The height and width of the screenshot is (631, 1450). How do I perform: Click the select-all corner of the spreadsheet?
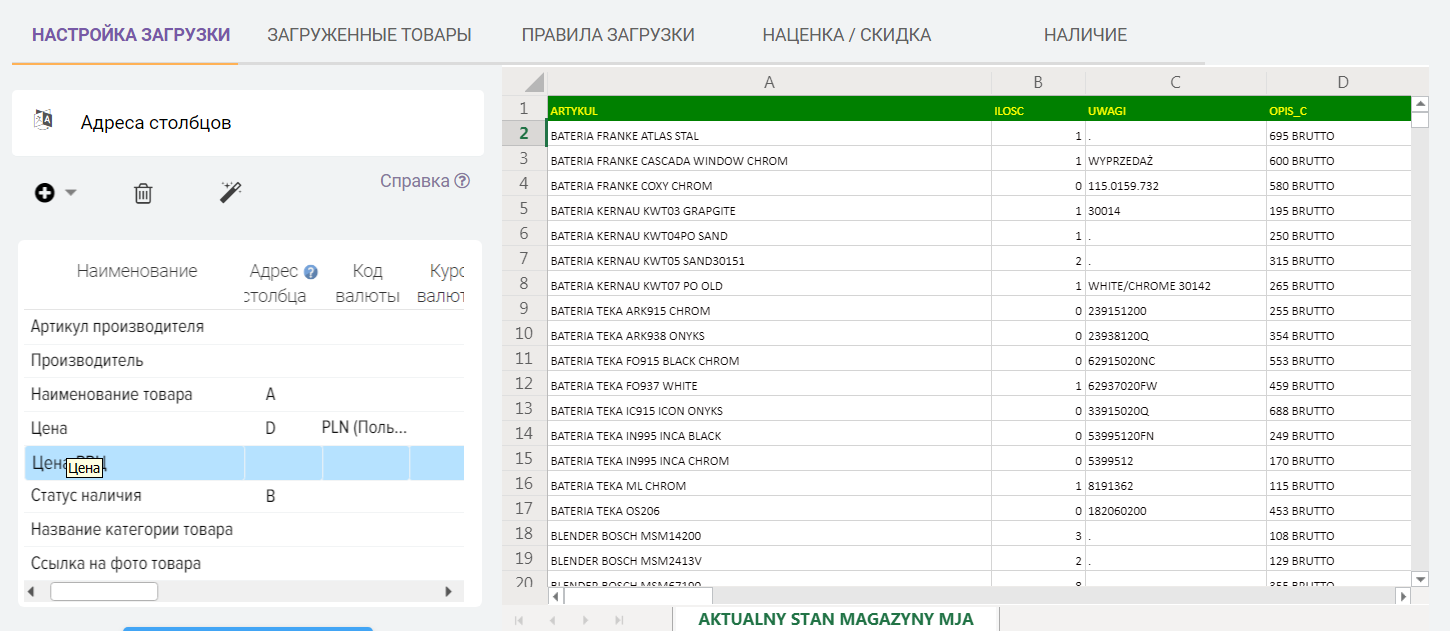524,82
